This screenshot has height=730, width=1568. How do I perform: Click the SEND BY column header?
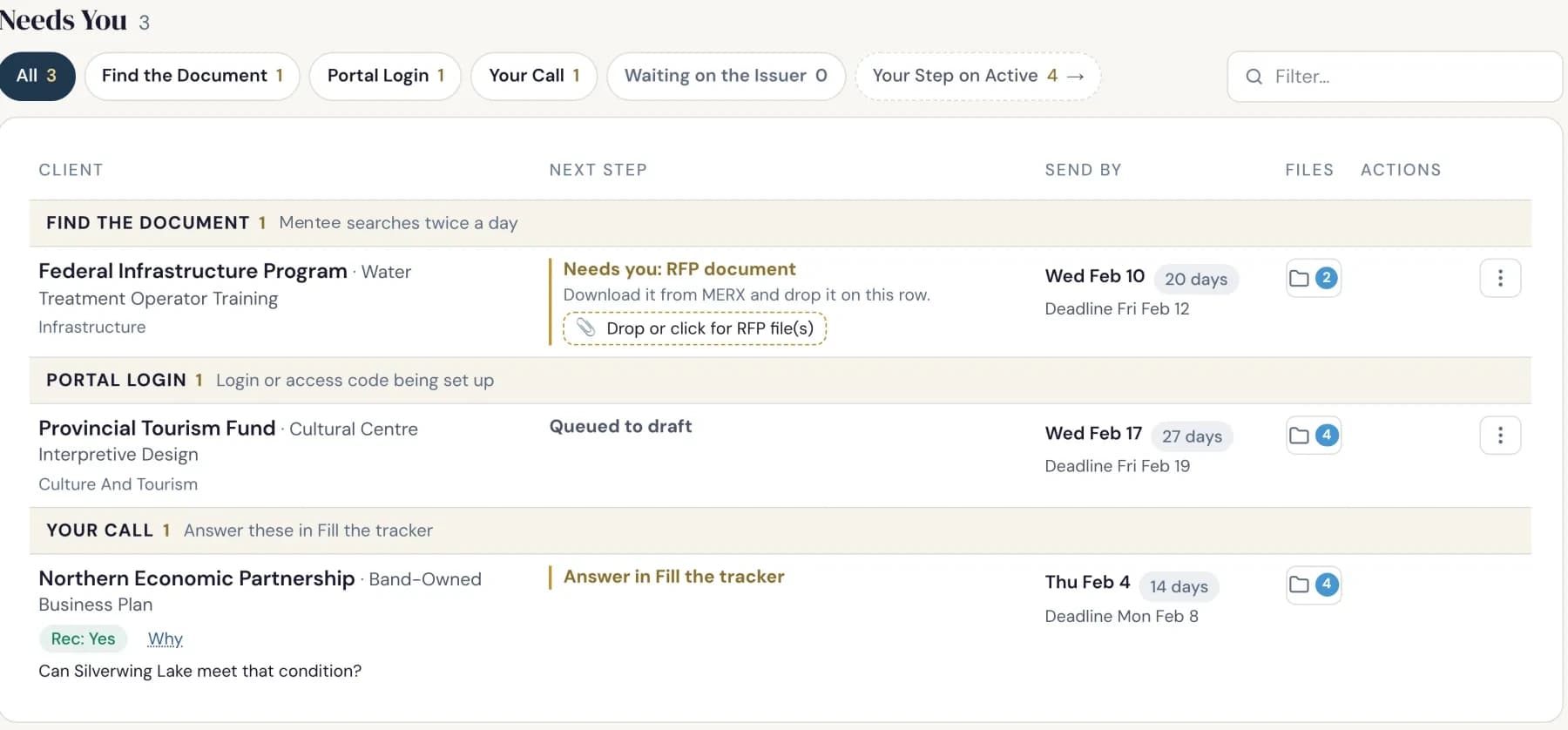[x=1083, y=170]
